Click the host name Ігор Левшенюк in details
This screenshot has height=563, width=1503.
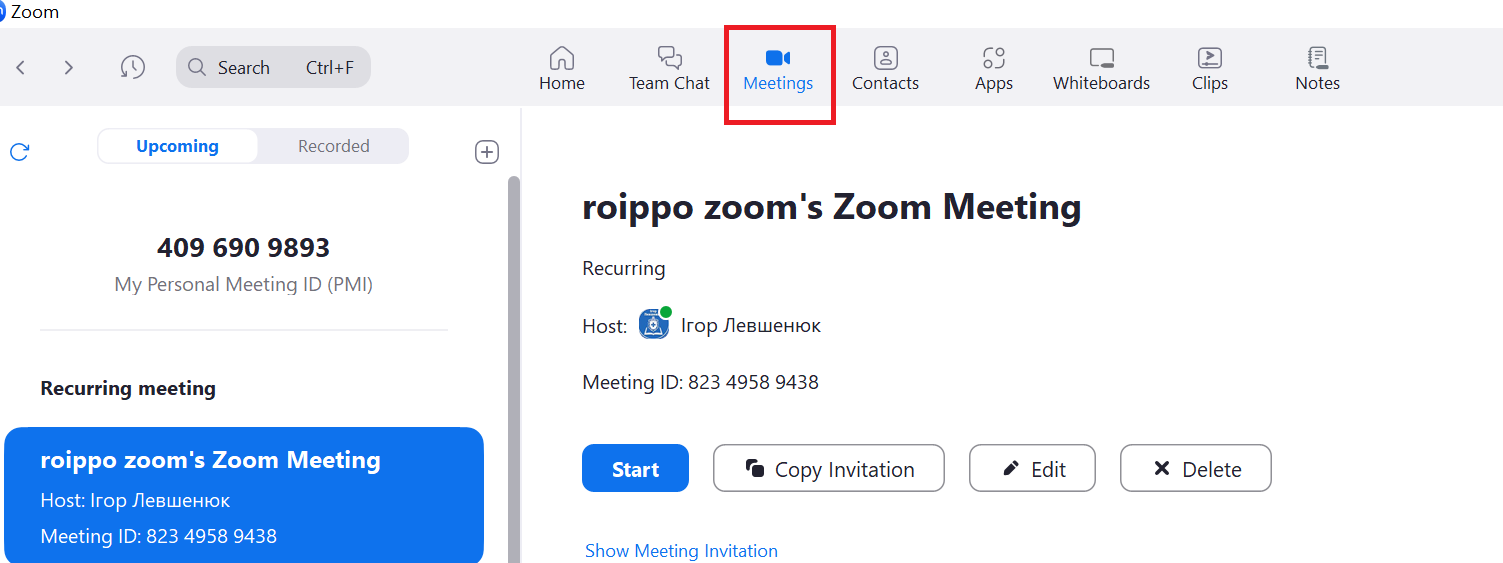click(750, 326)
